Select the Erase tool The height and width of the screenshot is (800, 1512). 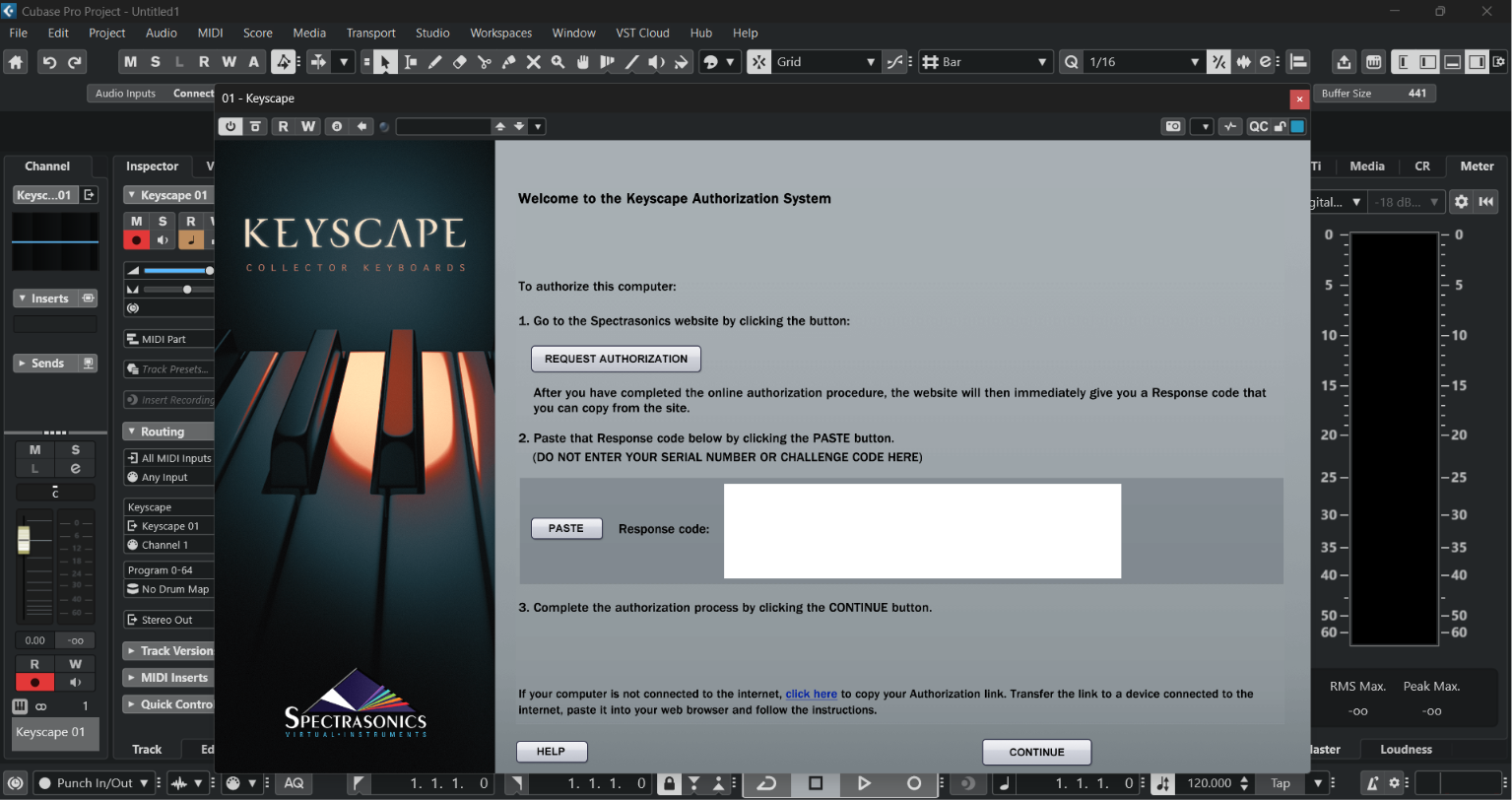(x=459, y=62)
